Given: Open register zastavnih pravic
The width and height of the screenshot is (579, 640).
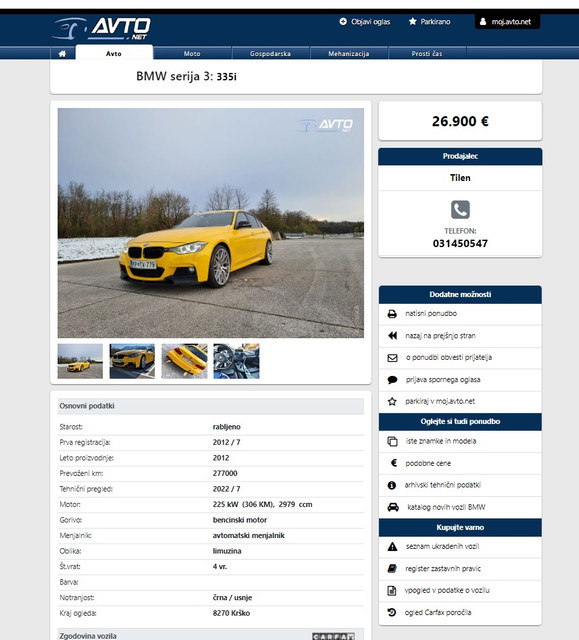Looking at the screenshot, I should [443, 568].
